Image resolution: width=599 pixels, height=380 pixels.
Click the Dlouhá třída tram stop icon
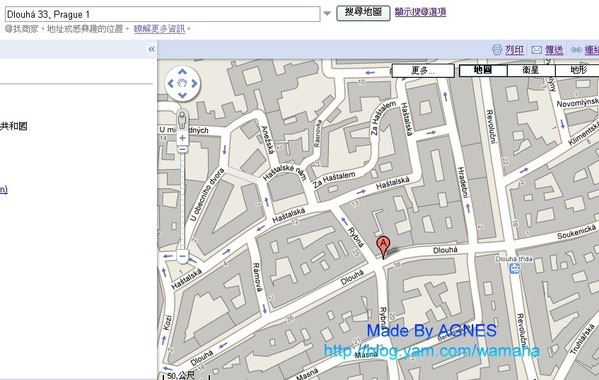515,269
